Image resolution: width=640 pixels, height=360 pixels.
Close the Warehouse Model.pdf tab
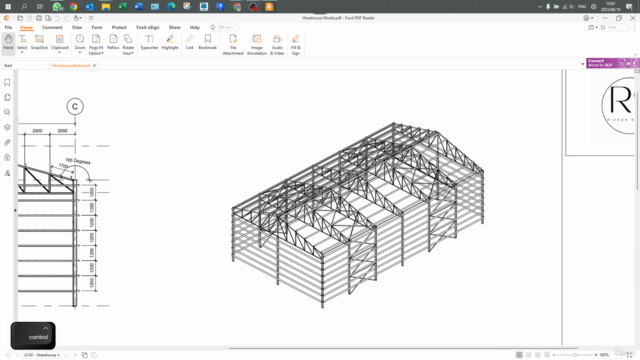click(x=94, y=65)
